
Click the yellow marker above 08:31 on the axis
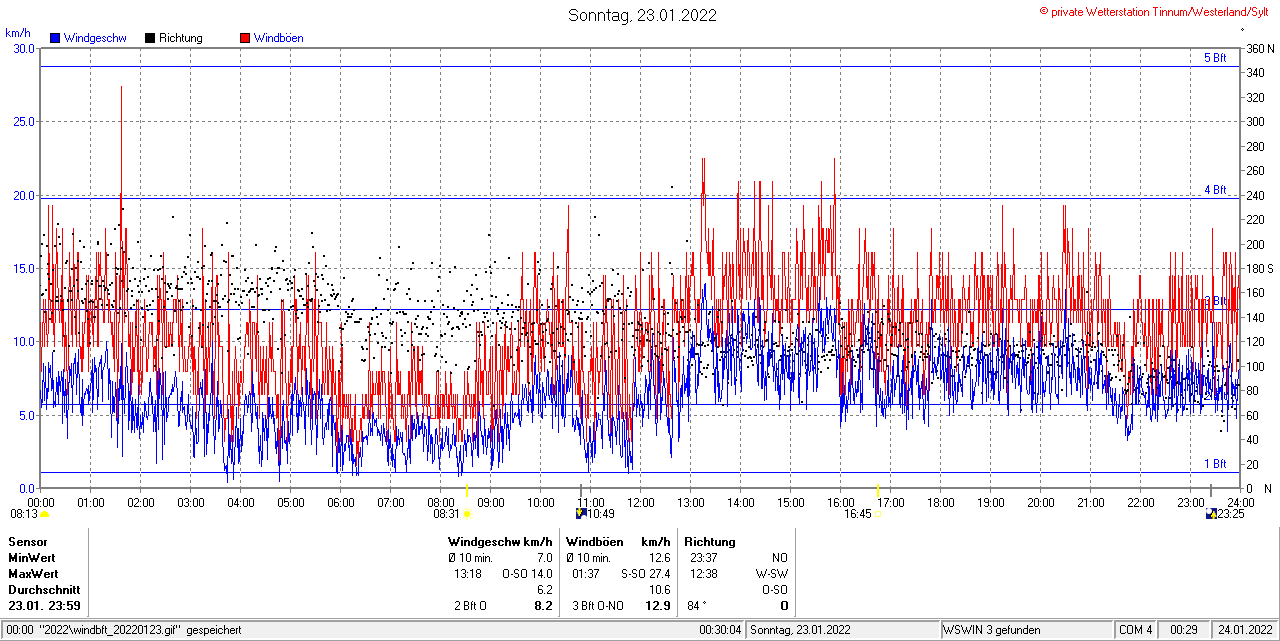[x=467, y=489]
